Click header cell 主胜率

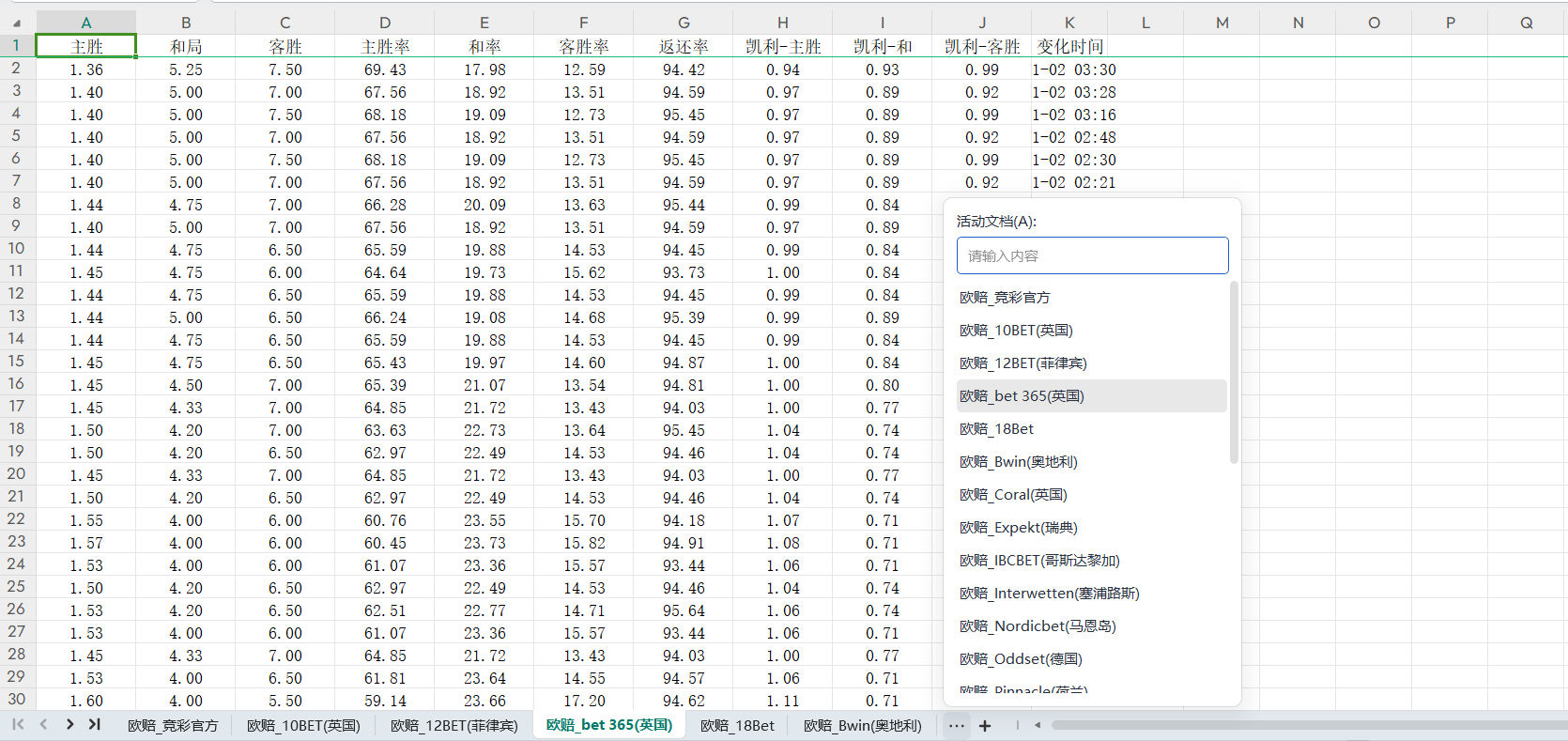[x=385, y=46]
